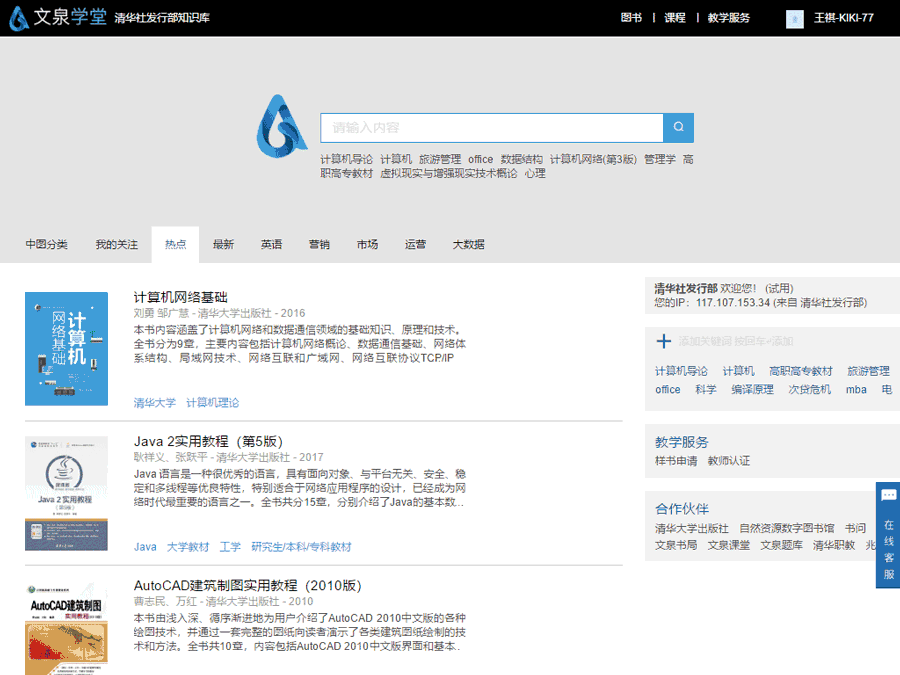Click the 工学 tag

click(230, 547)
